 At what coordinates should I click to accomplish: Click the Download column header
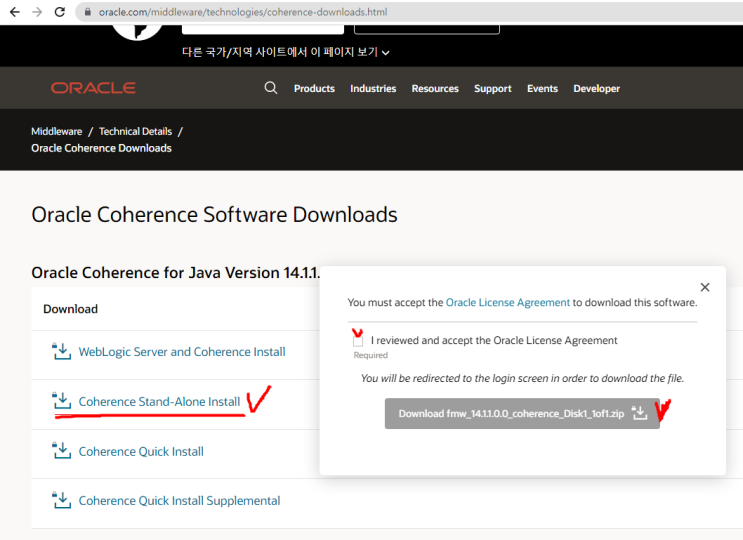point(71,309)
